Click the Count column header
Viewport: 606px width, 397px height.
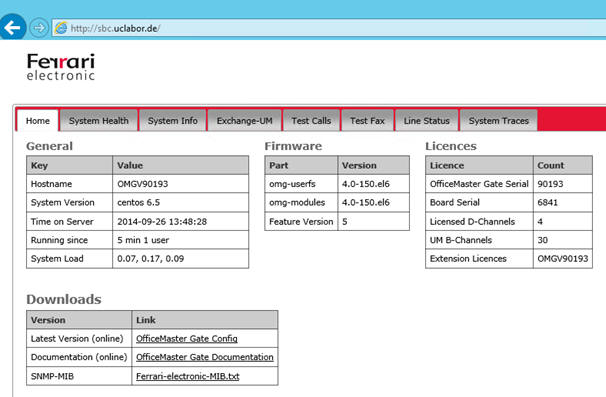click(563, 165)
